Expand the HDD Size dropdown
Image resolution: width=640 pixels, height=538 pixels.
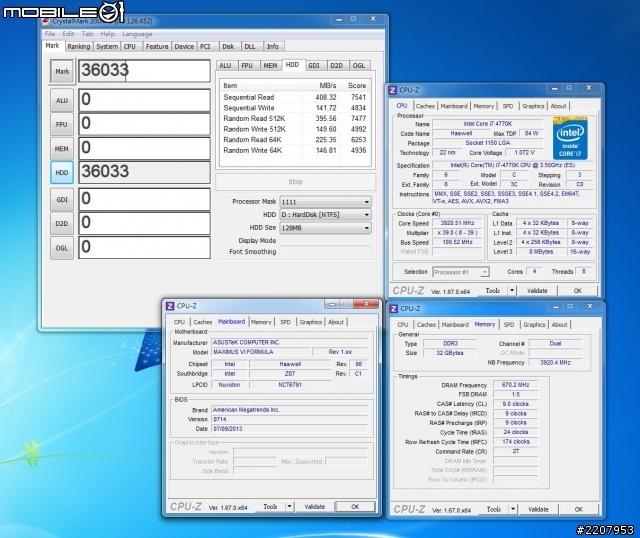coord(325,228)
